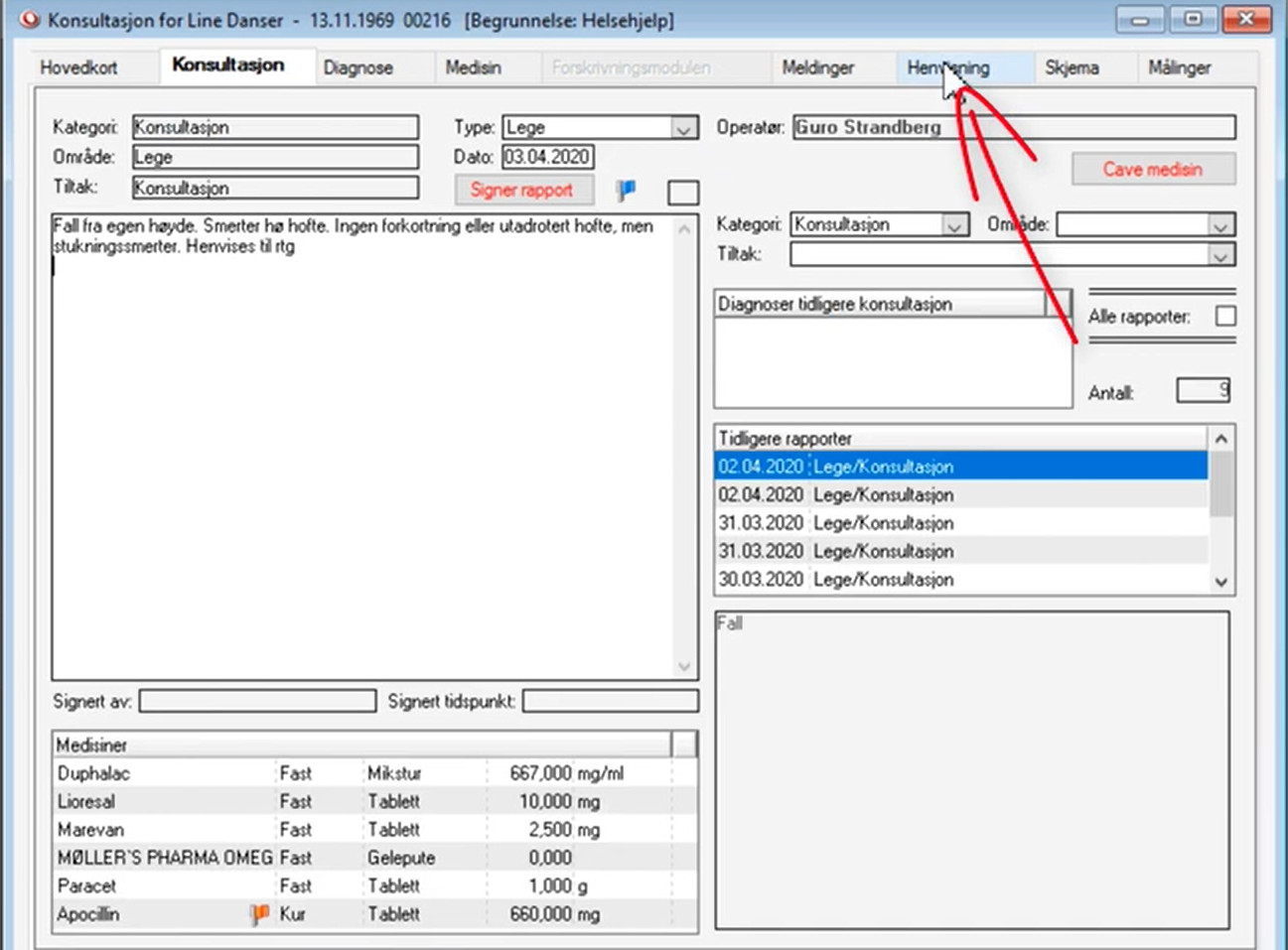Click the Signert av field
Screen dimensions: 1288x950
coord(258,702)
